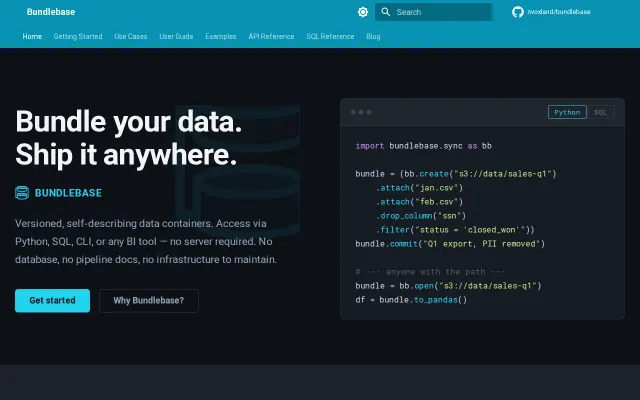Open the Blog tab
The height and width of the screenshot is (400, 640).
pyautogui.click(x=373, y=36)
